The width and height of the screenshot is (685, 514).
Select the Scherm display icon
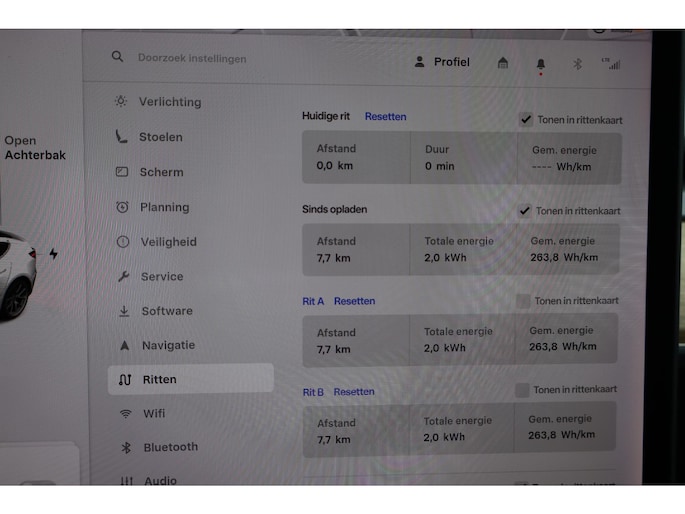point(122,172)
